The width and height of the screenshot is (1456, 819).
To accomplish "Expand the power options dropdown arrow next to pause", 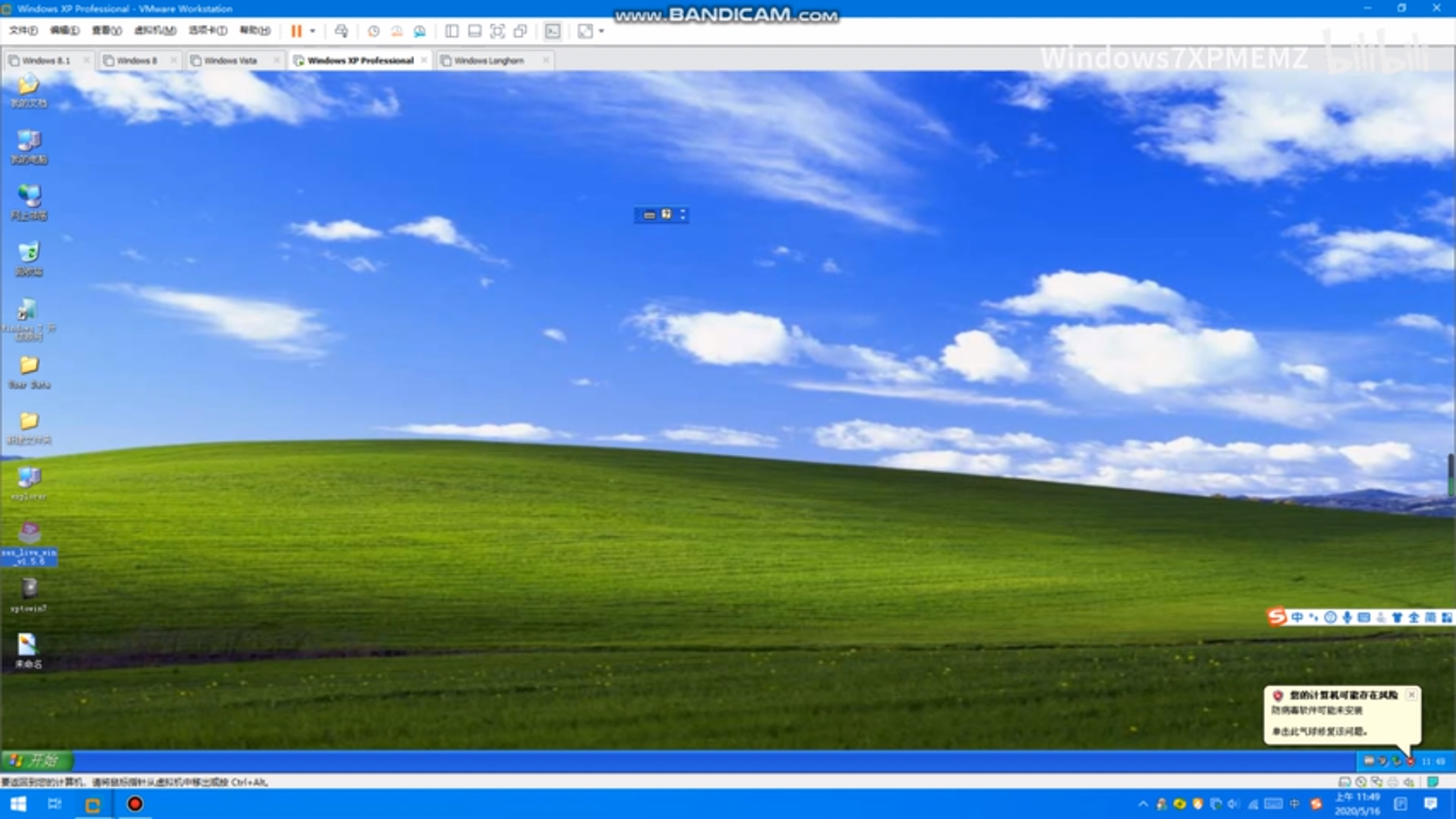I will click(313, 31).
